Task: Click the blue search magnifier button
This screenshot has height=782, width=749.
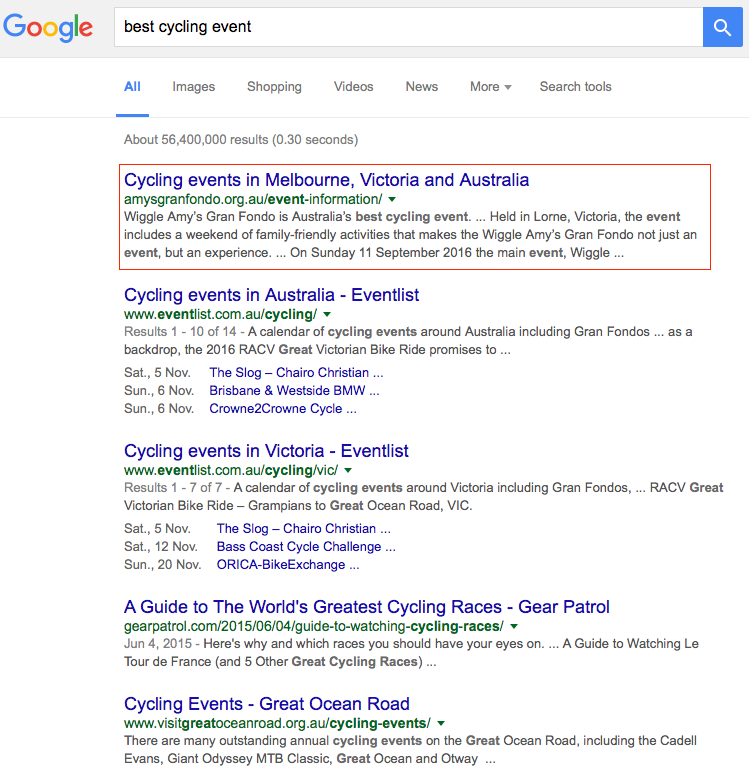Action: (x=723, y=27)
